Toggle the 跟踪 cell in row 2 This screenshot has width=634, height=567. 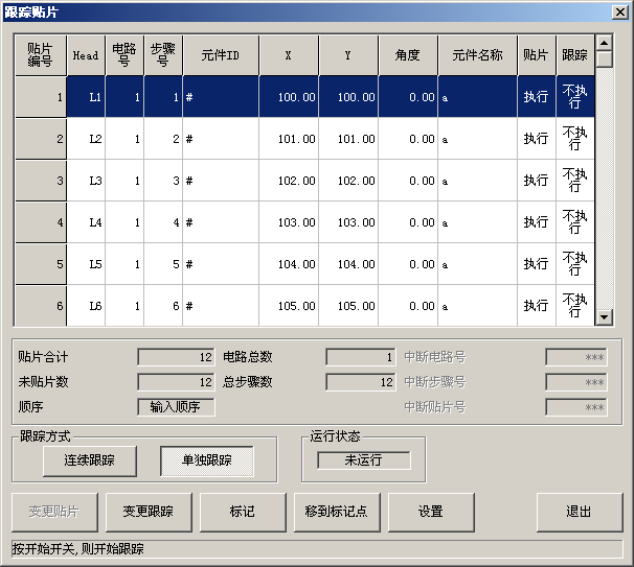pyautogui.click(x=575, y=139)
